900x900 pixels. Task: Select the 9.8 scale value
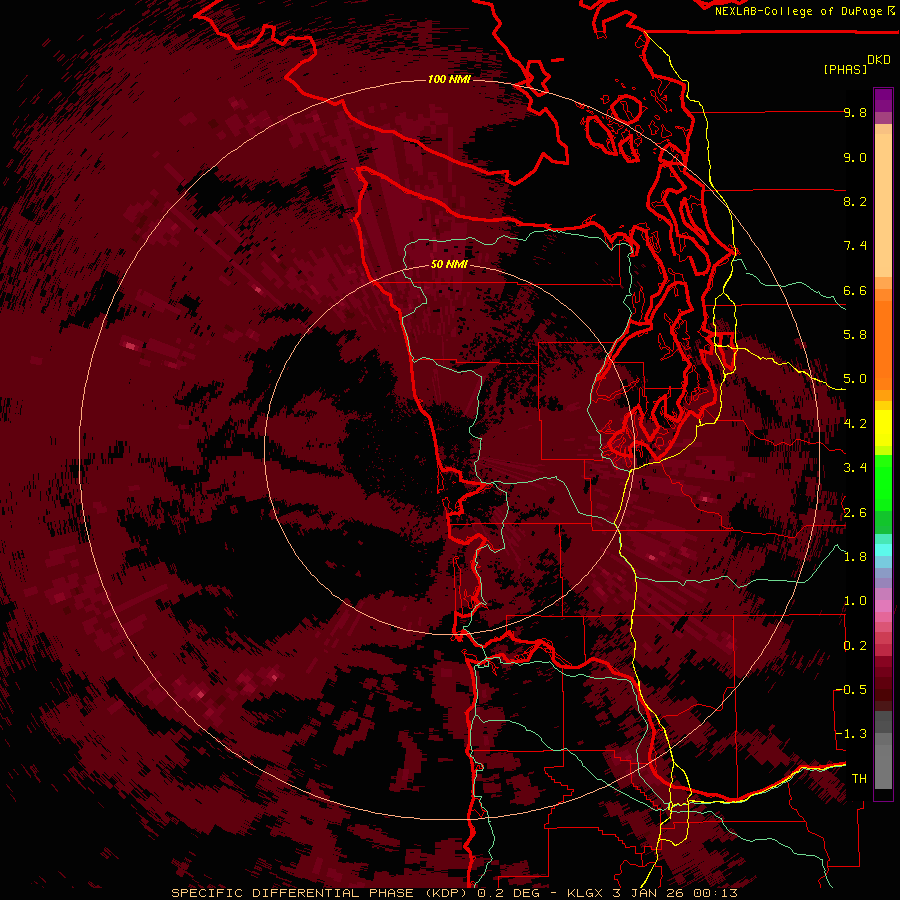[855, 112]
